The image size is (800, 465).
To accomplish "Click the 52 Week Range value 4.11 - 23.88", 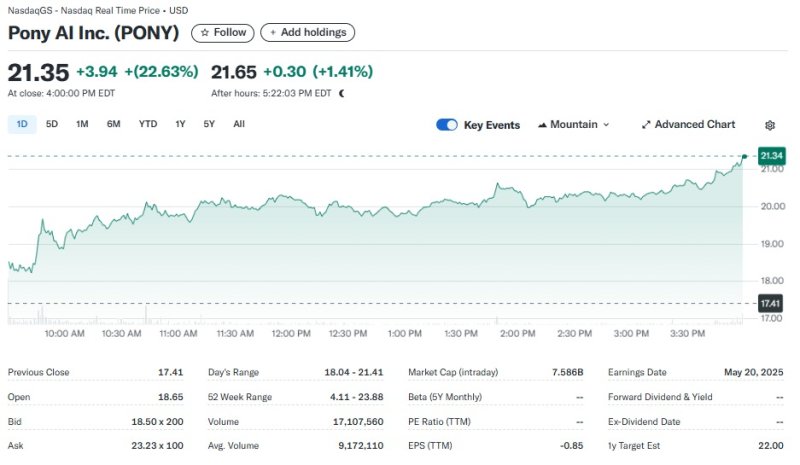I will 356,397.
